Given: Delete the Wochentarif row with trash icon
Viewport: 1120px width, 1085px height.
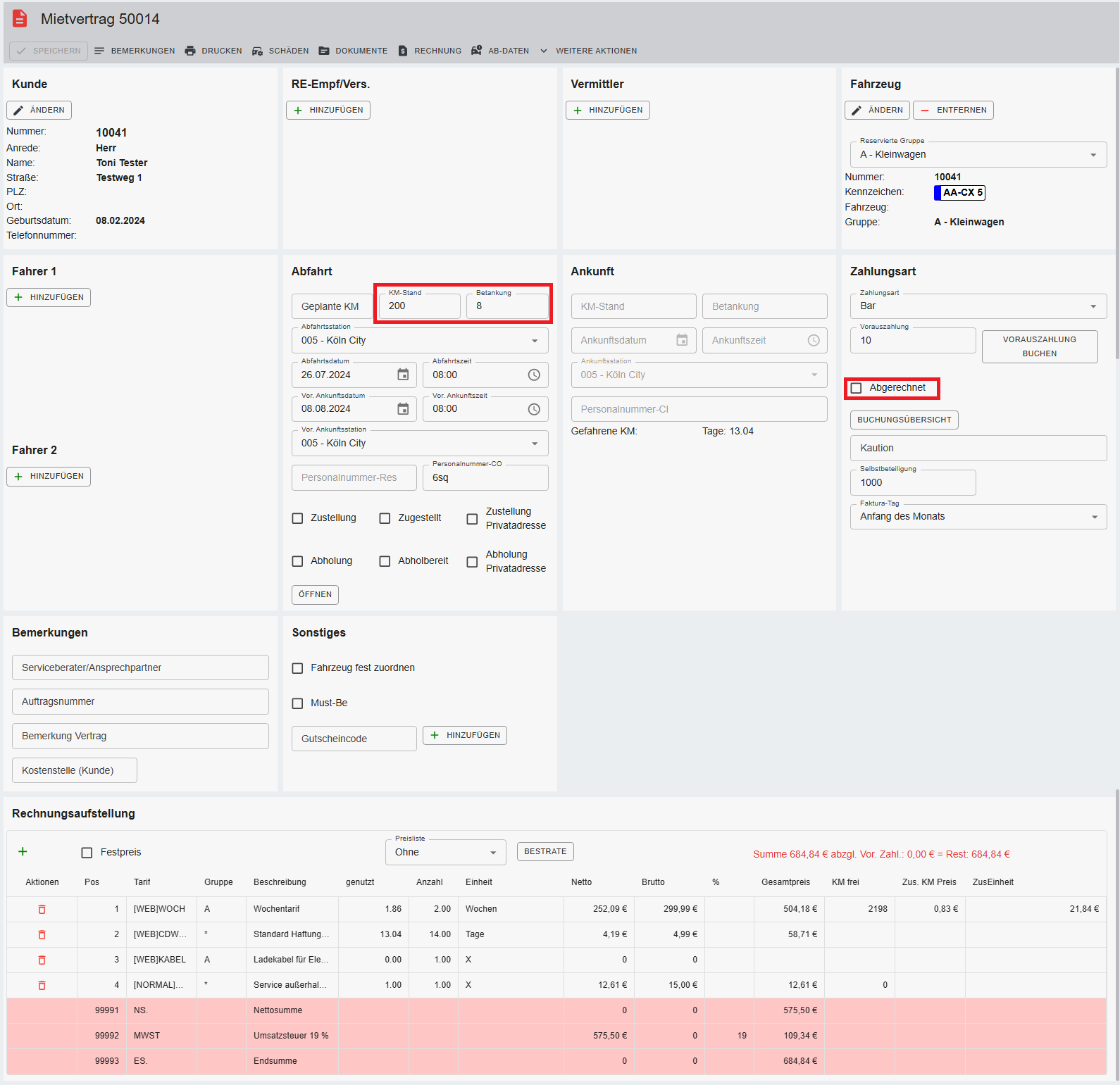Looking at the screenshot, I should click(42, 909).
